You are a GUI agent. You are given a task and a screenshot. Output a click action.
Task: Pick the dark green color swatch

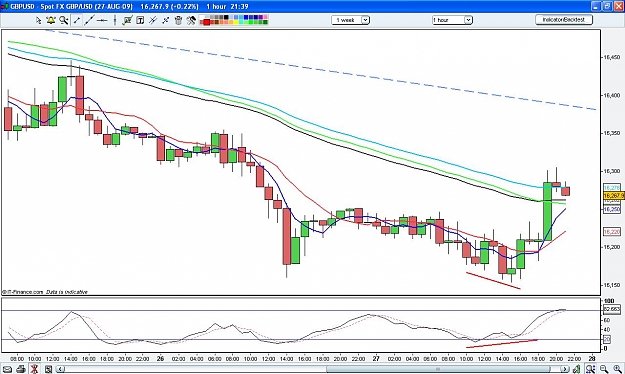pyautogui.click(x=265, y=22)
